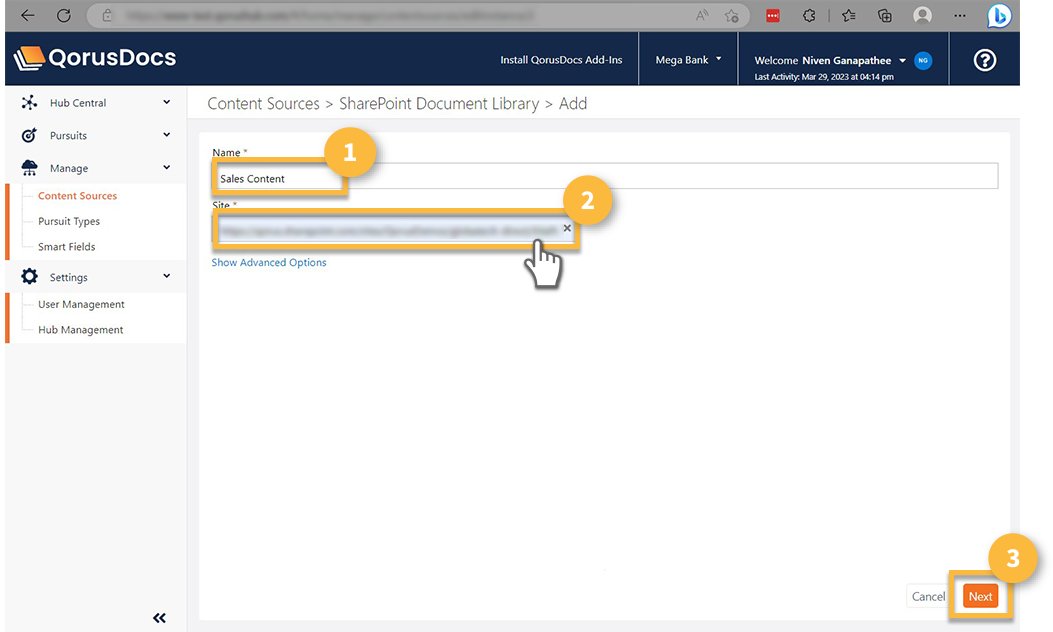Image resolution: width=1053 pixels, height=632 pixels.
Task: Click the red extension icon in the toolbar
Action: pos(774,15)
